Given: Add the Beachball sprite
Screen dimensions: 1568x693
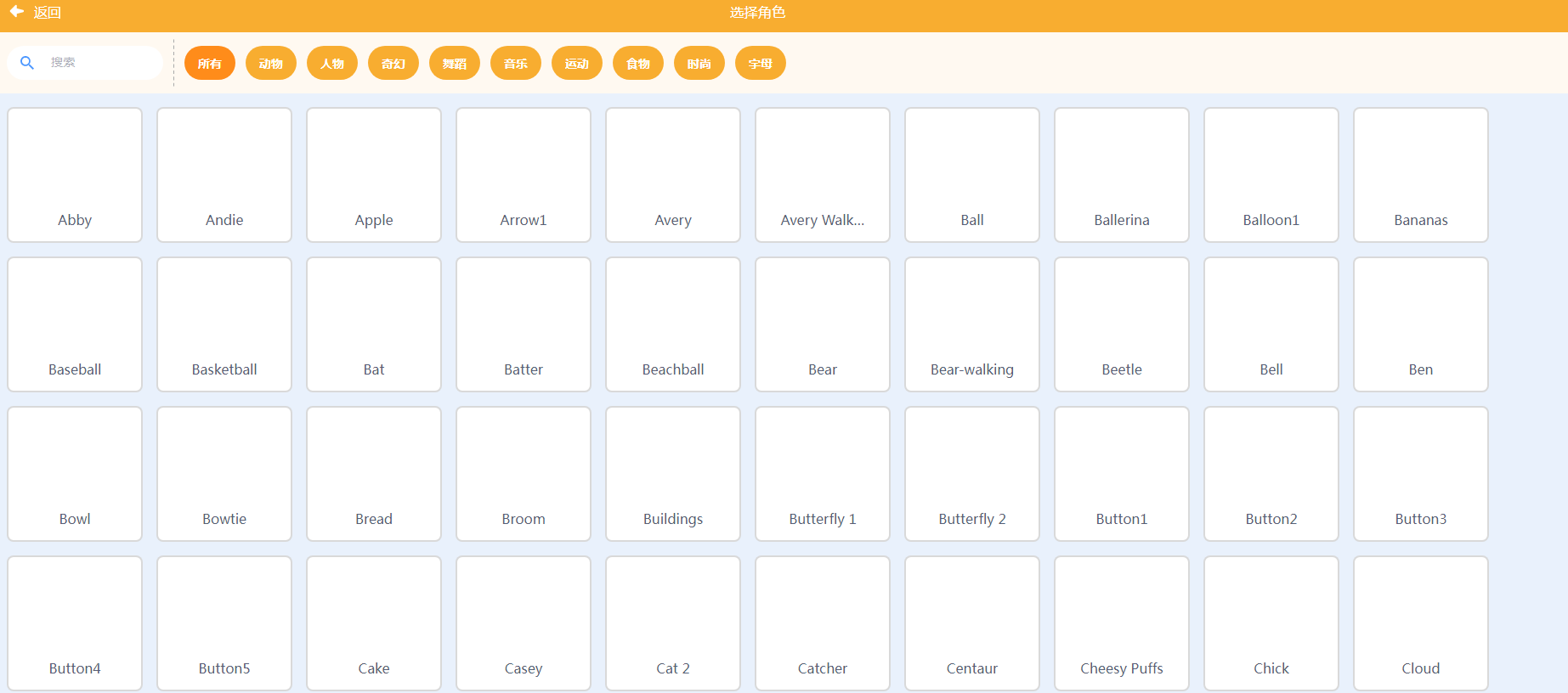Looking at the screenshot, I should pyautogui.click(x=673, y=324).
